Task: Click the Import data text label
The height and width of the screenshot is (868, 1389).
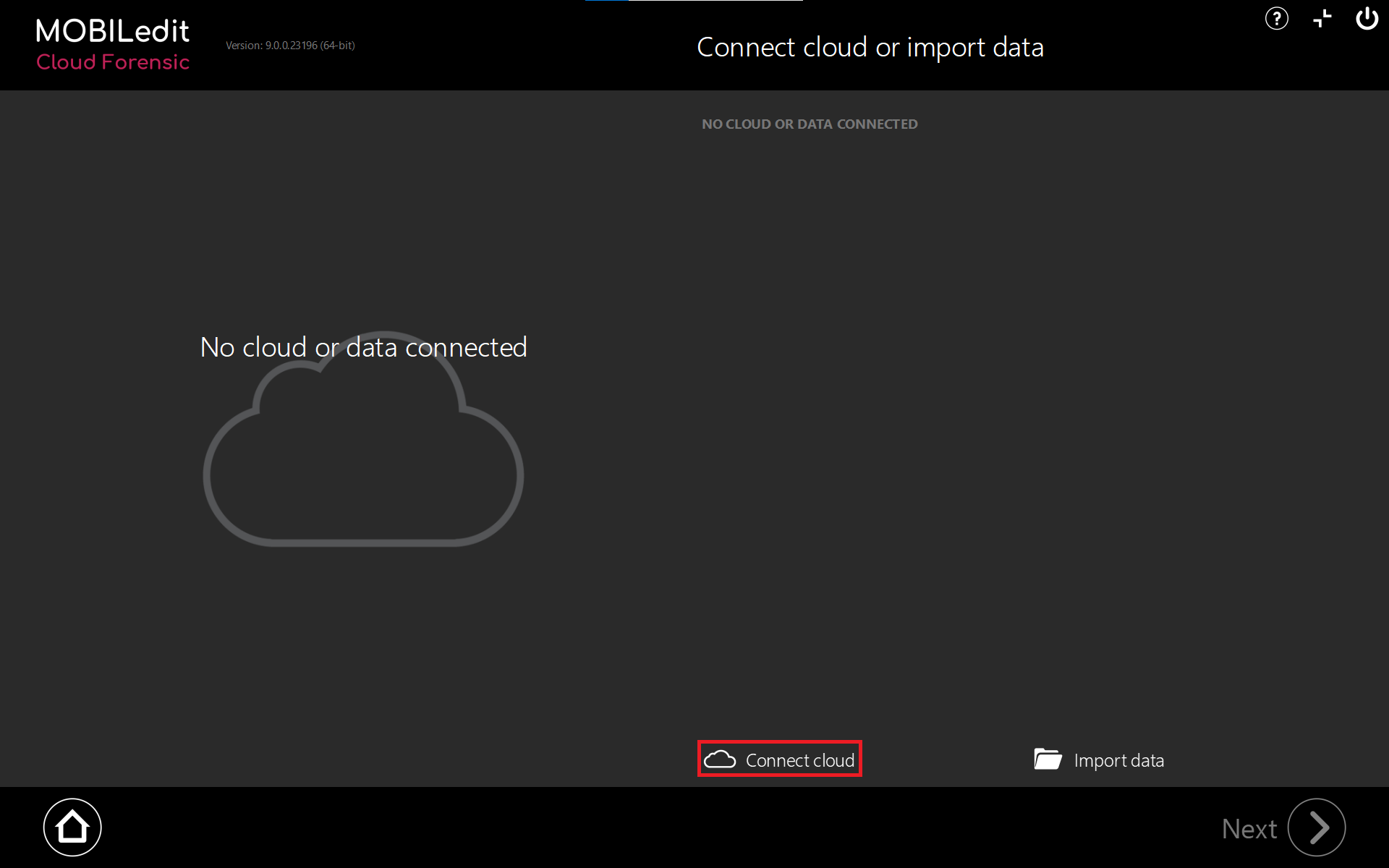Action: (x=1119, y=760)
